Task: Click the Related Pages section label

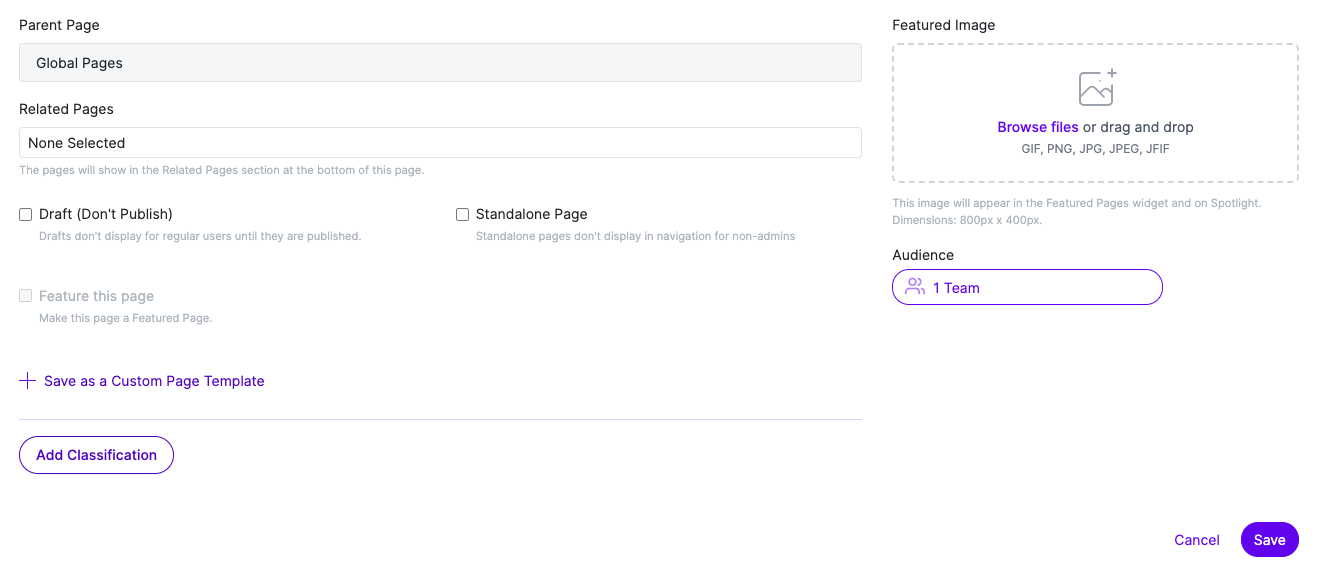Action: pos(66,109)
